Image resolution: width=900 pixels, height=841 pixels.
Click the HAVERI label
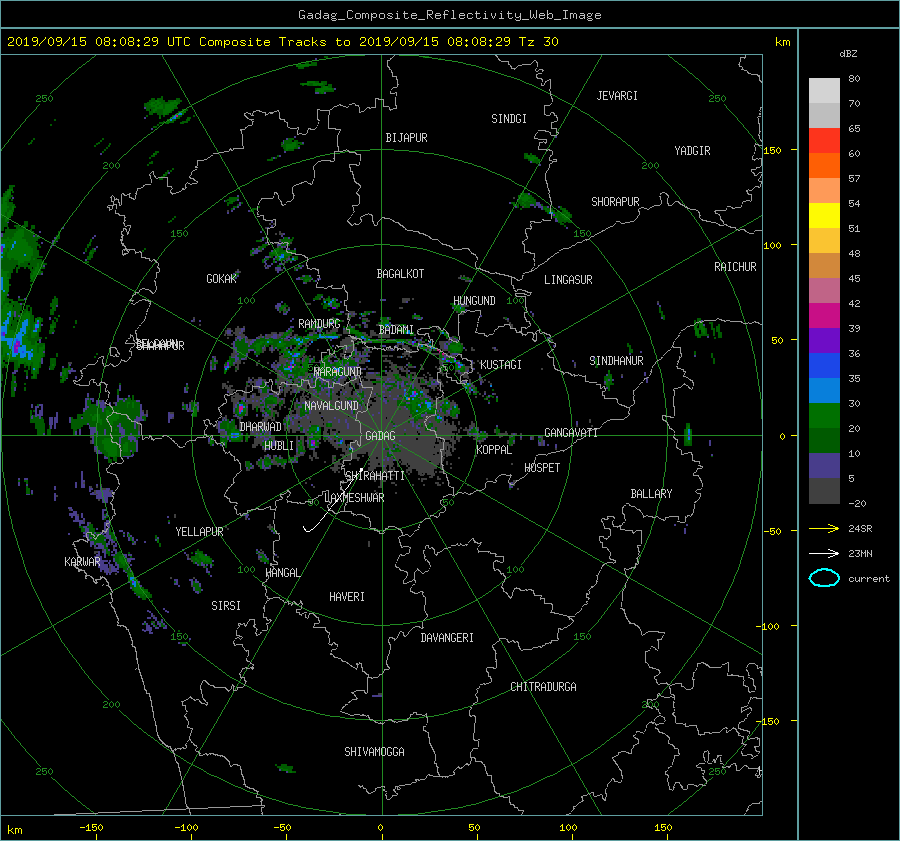(347, 597)
